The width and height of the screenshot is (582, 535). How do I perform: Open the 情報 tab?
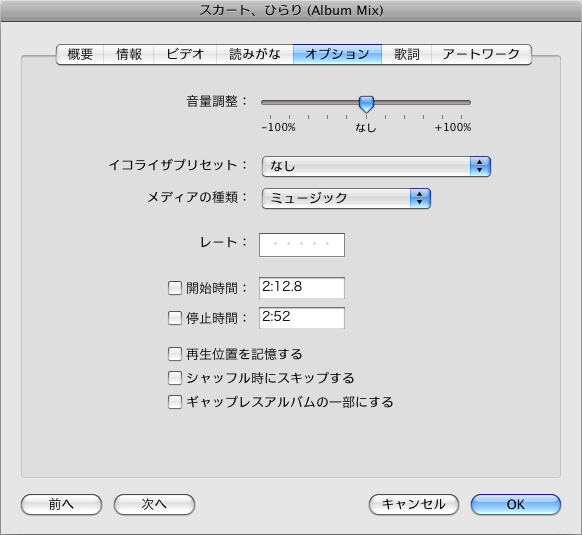click(128, 55)
